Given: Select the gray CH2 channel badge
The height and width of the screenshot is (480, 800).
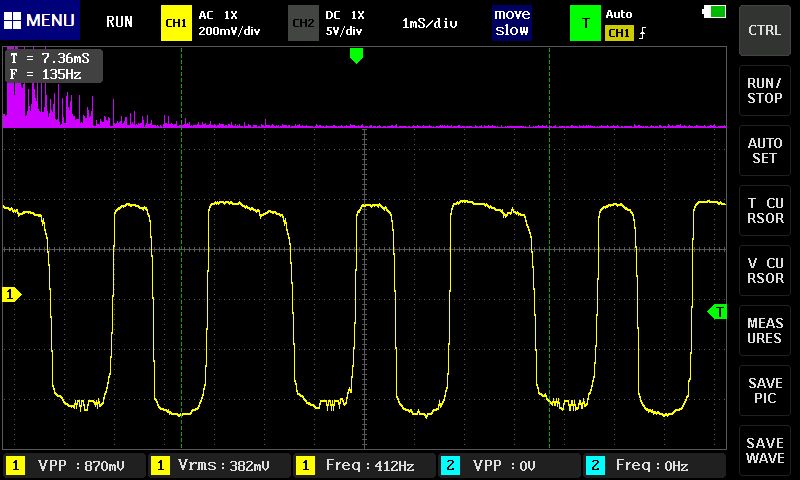Looking at the screenshot, I should pos(302,23).
